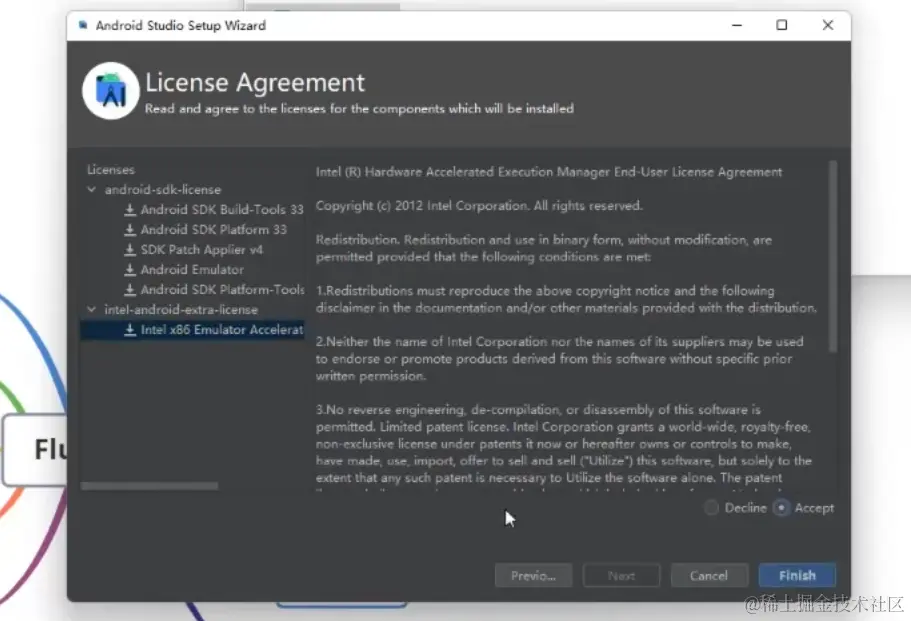Select the Android Emulator license item
The width and height of the screenshot is (911, 621).
(191, 270)
